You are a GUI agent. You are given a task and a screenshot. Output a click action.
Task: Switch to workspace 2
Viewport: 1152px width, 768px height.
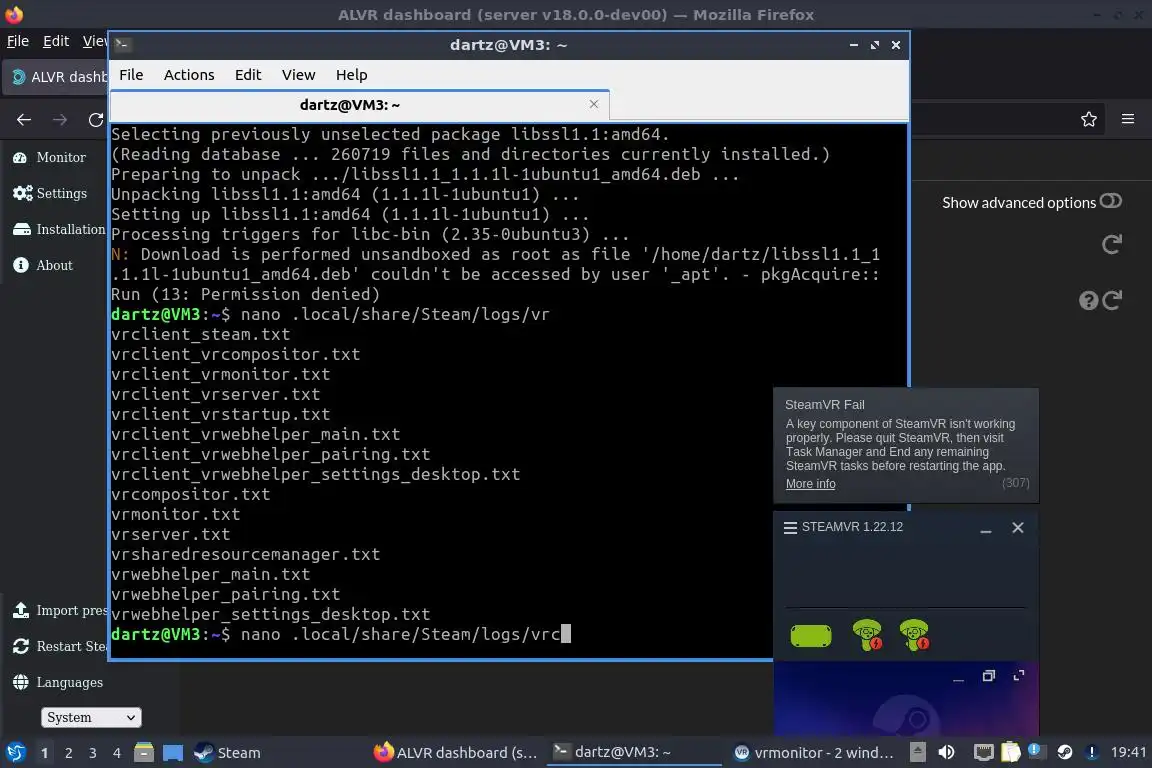click(69, 753)
